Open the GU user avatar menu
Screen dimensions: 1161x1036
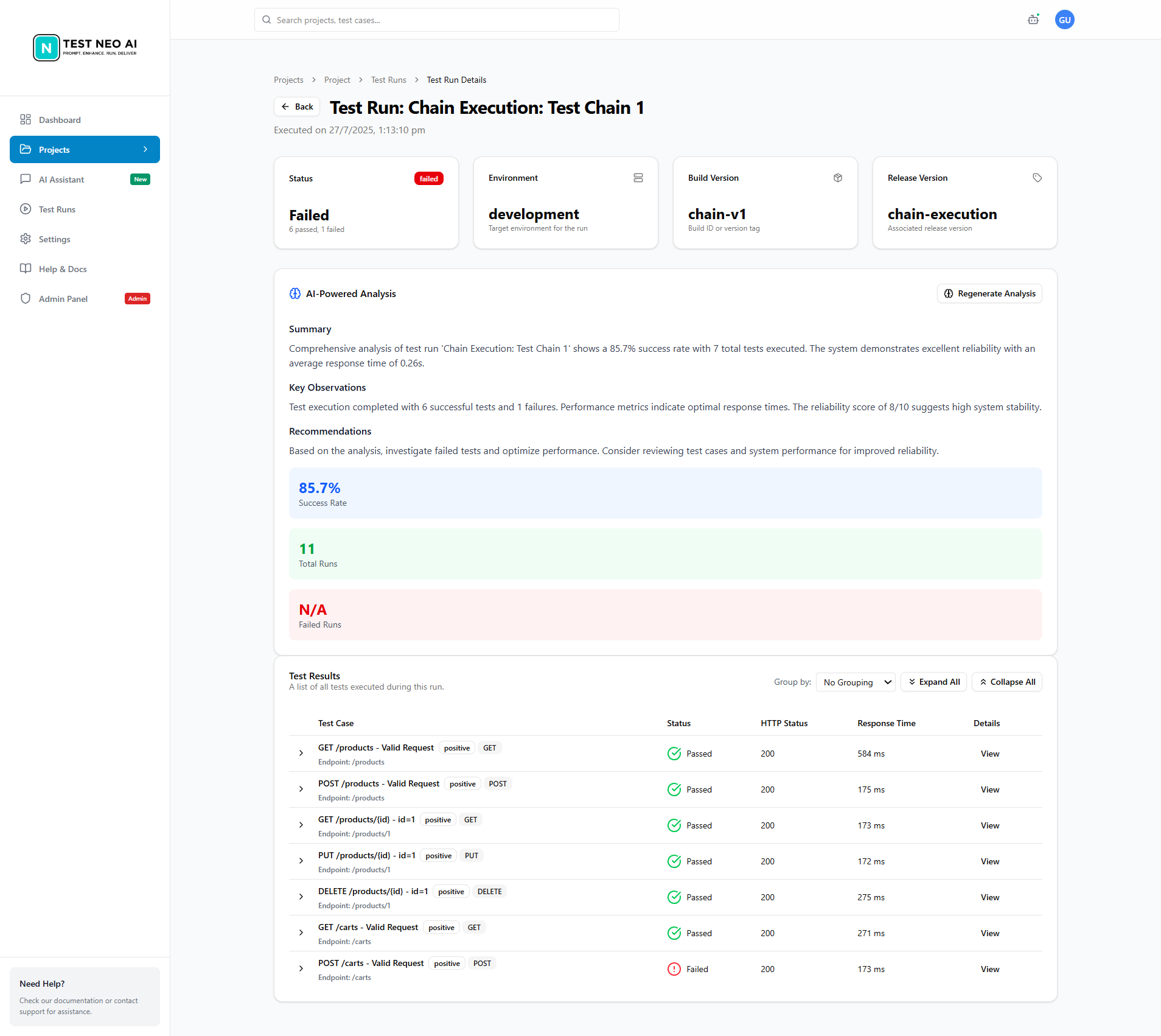[1064, 19]
